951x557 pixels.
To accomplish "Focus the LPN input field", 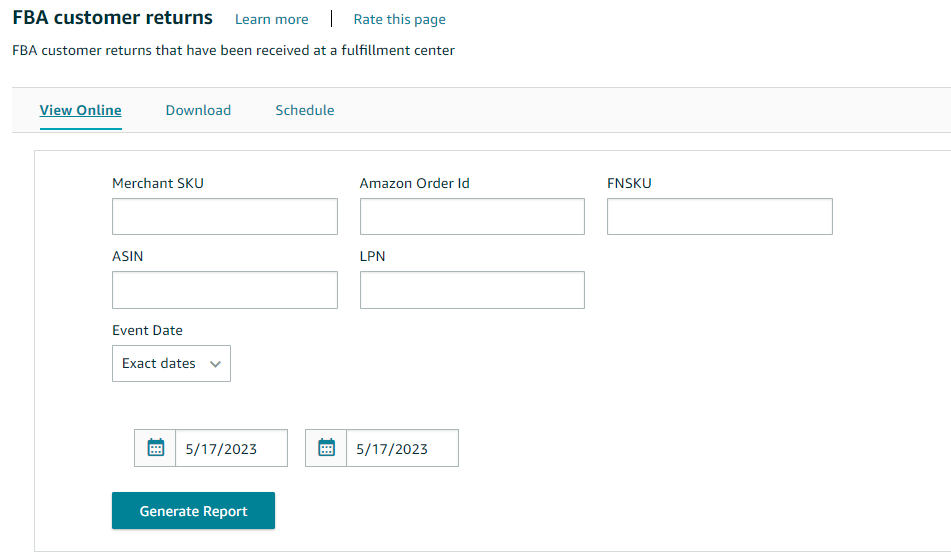I will click(x=472, y=290).
